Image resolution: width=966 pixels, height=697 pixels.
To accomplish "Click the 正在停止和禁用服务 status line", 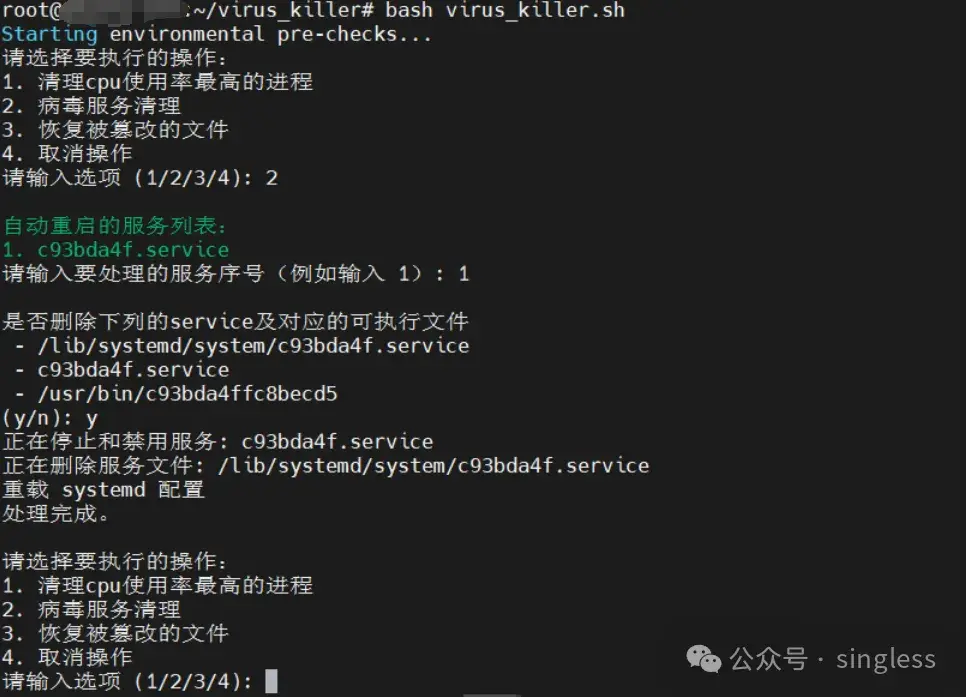I will [x=217, y=441].
